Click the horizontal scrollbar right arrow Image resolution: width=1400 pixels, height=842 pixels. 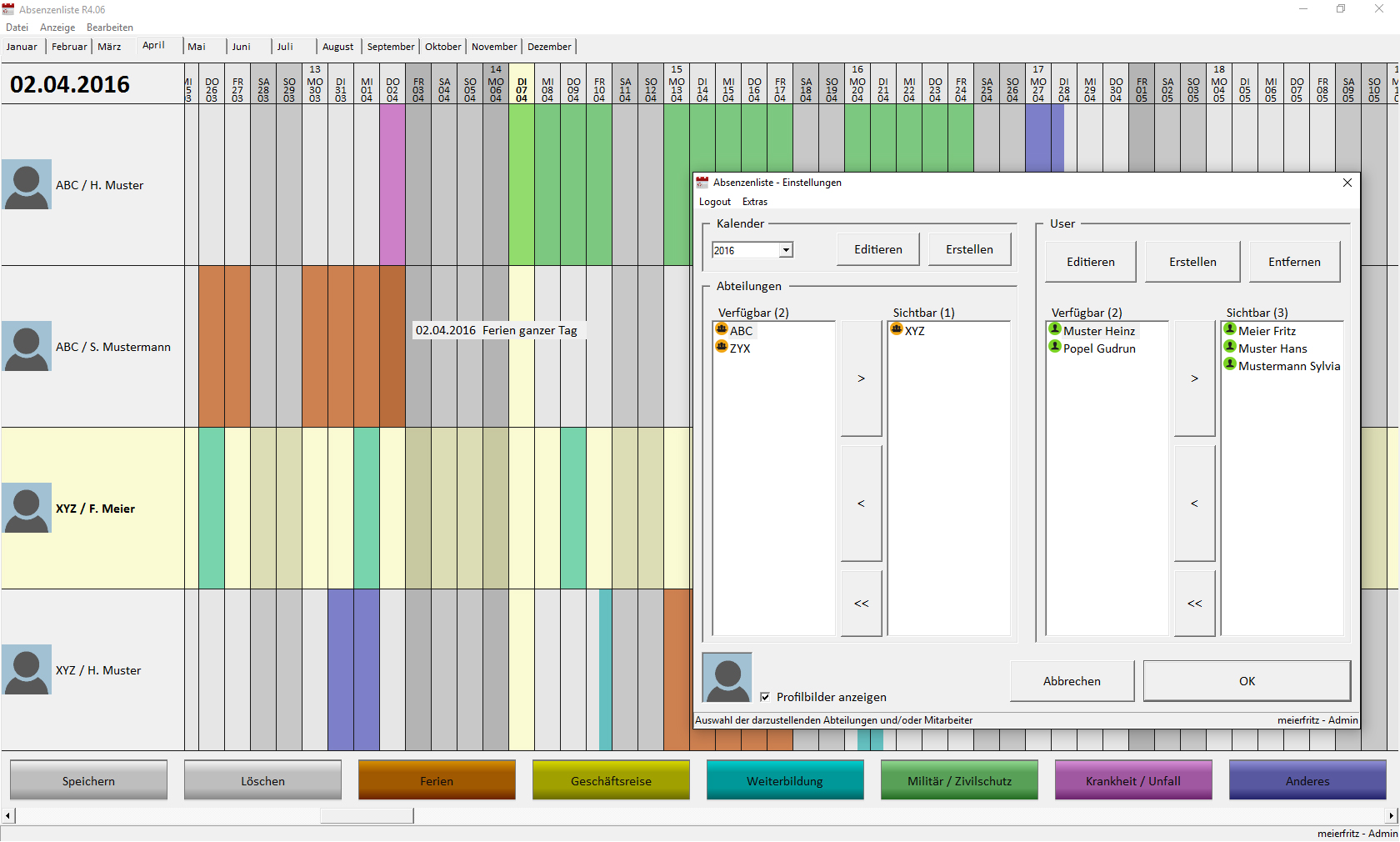pyautogui.click(x=1392, y=815)
